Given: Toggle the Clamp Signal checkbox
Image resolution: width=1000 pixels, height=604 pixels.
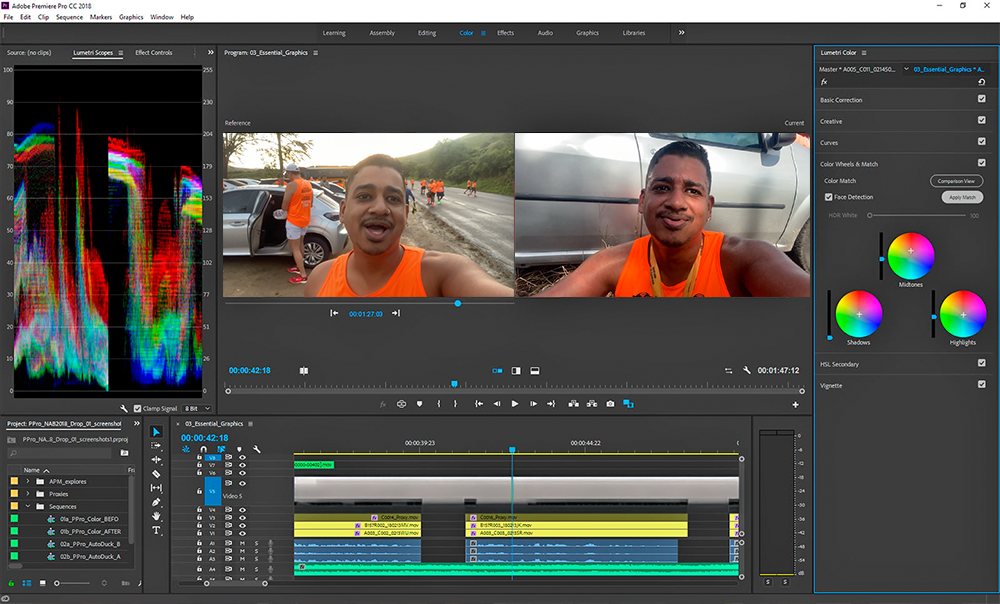Looking at the screenshot, I should click(x=139, y=408).
